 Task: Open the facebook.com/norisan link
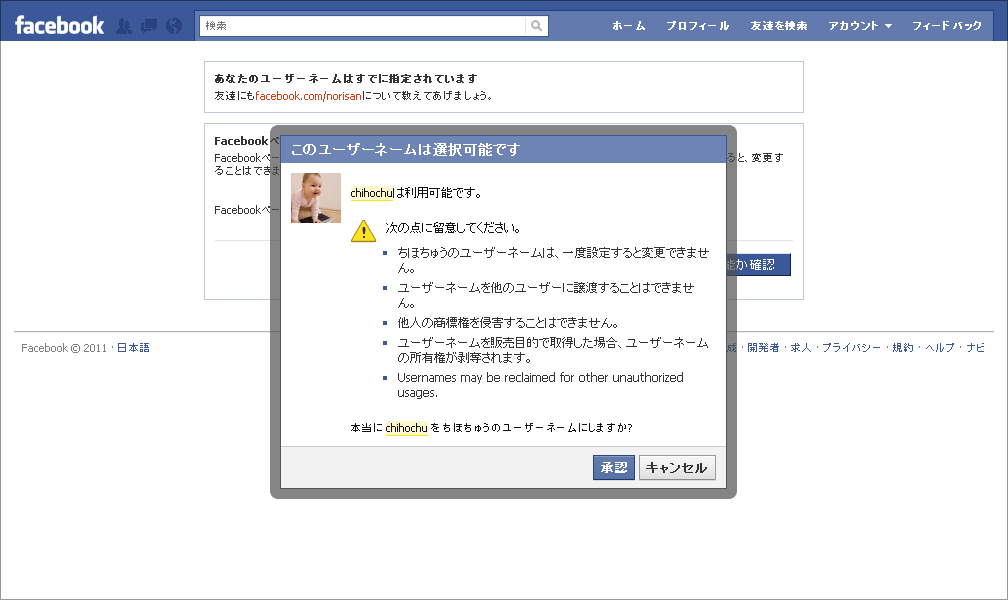click(x=309, y=96)
